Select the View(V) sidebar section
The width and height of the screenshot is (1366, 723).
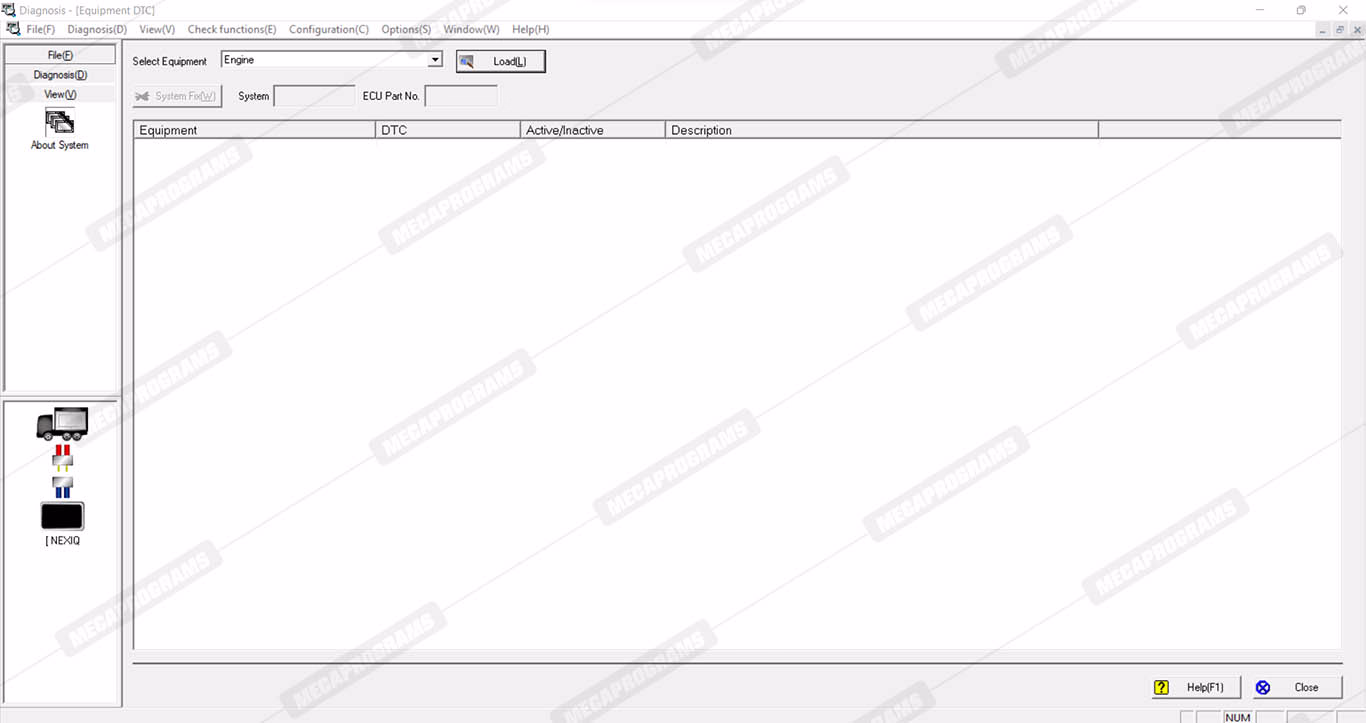[x=60, y=94]
